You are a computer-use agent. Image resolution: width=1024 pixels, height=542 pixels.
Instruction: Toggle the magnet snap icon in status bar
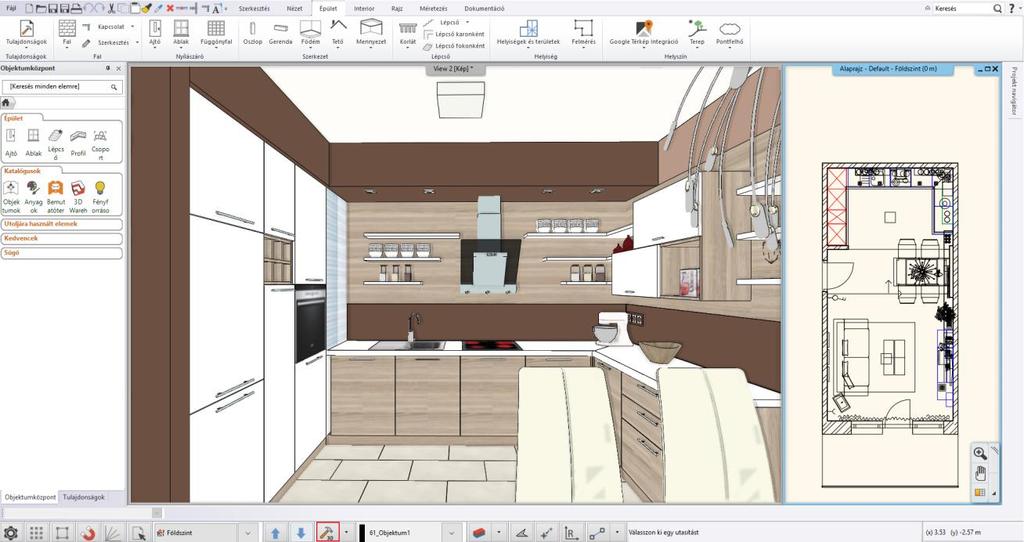point(87,533)
